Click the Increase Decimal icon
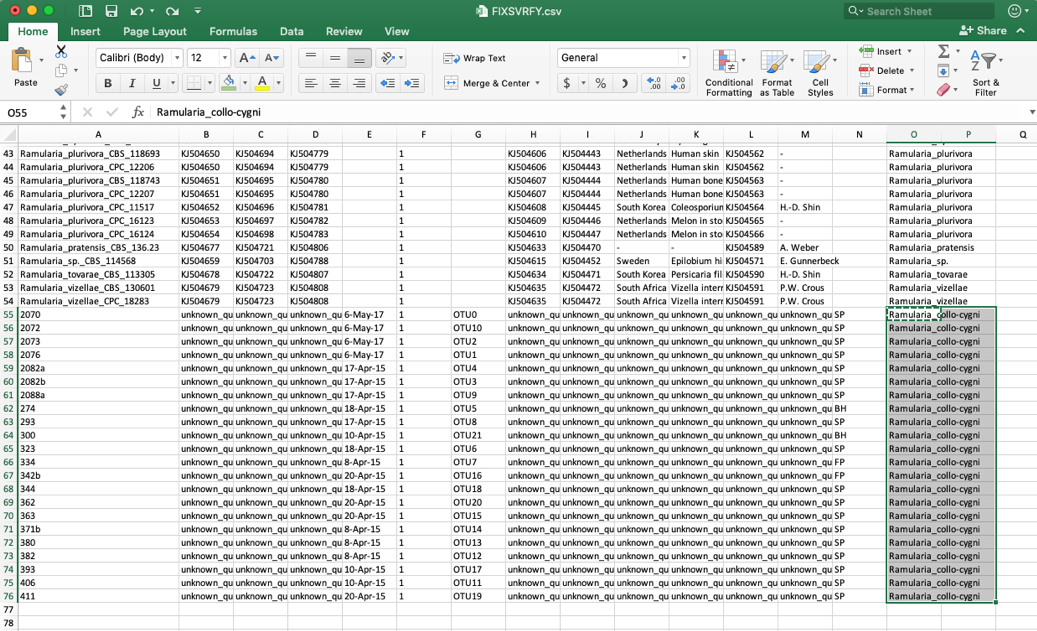 pos(654,83)
